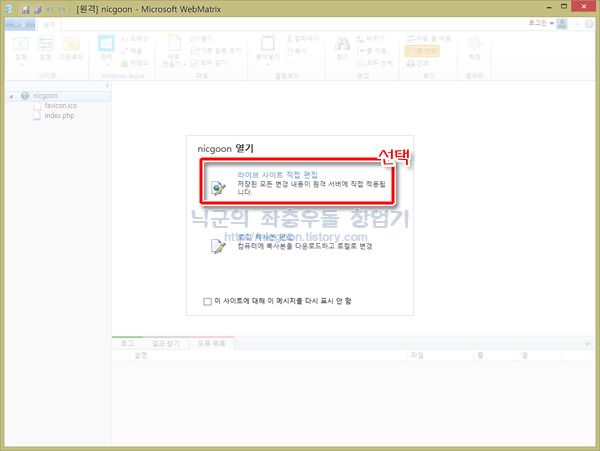This screenshot has width=600, height=451.
Task: Click the 설명 description column header
Action: coord(140,356)
